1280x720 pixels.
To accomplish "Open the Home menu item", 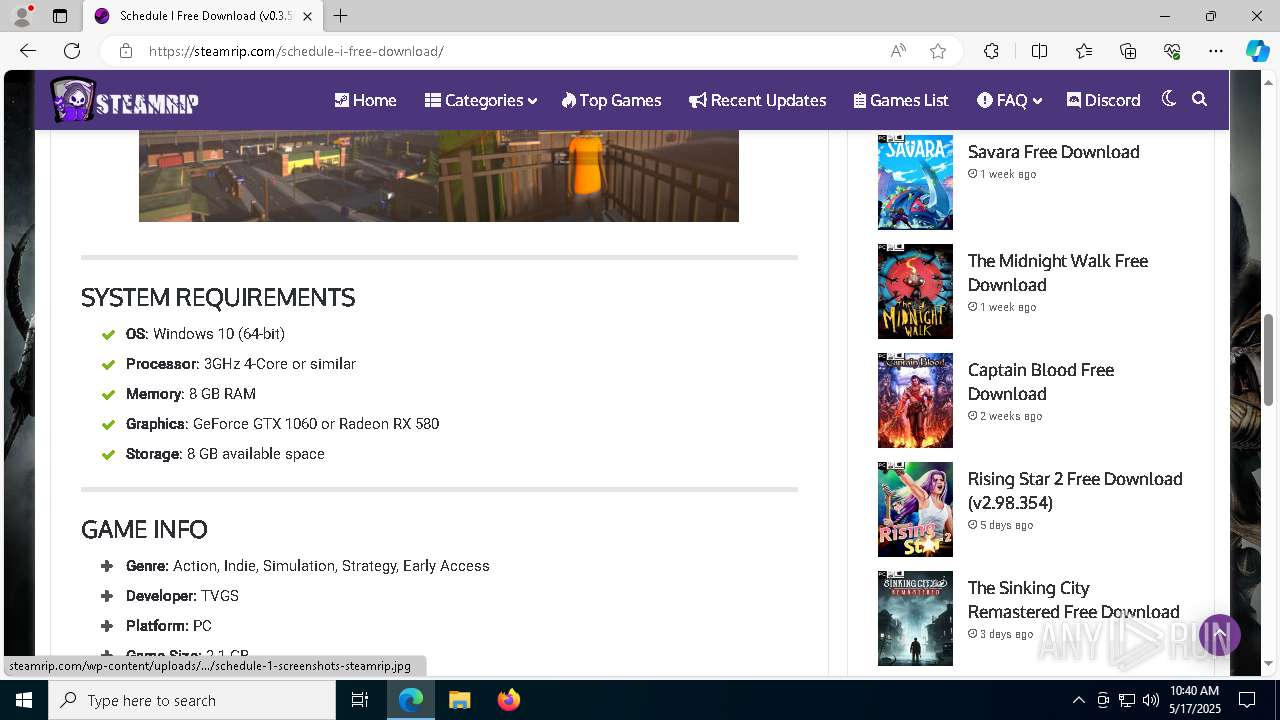I will coord(365,100).
